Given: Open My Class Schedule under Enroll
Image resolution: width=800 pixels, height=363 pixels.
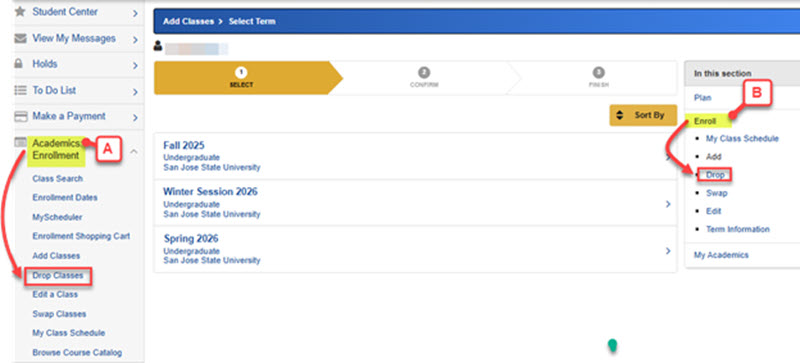Looking at the screenshot, I should [x=742, y=138].
